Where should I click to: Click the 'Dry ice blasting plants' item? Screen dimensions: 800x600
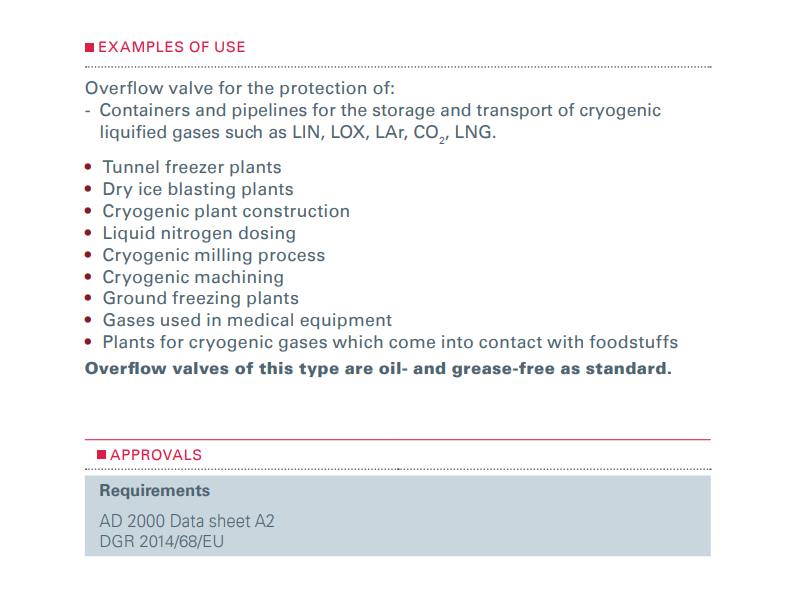point(198,189)
